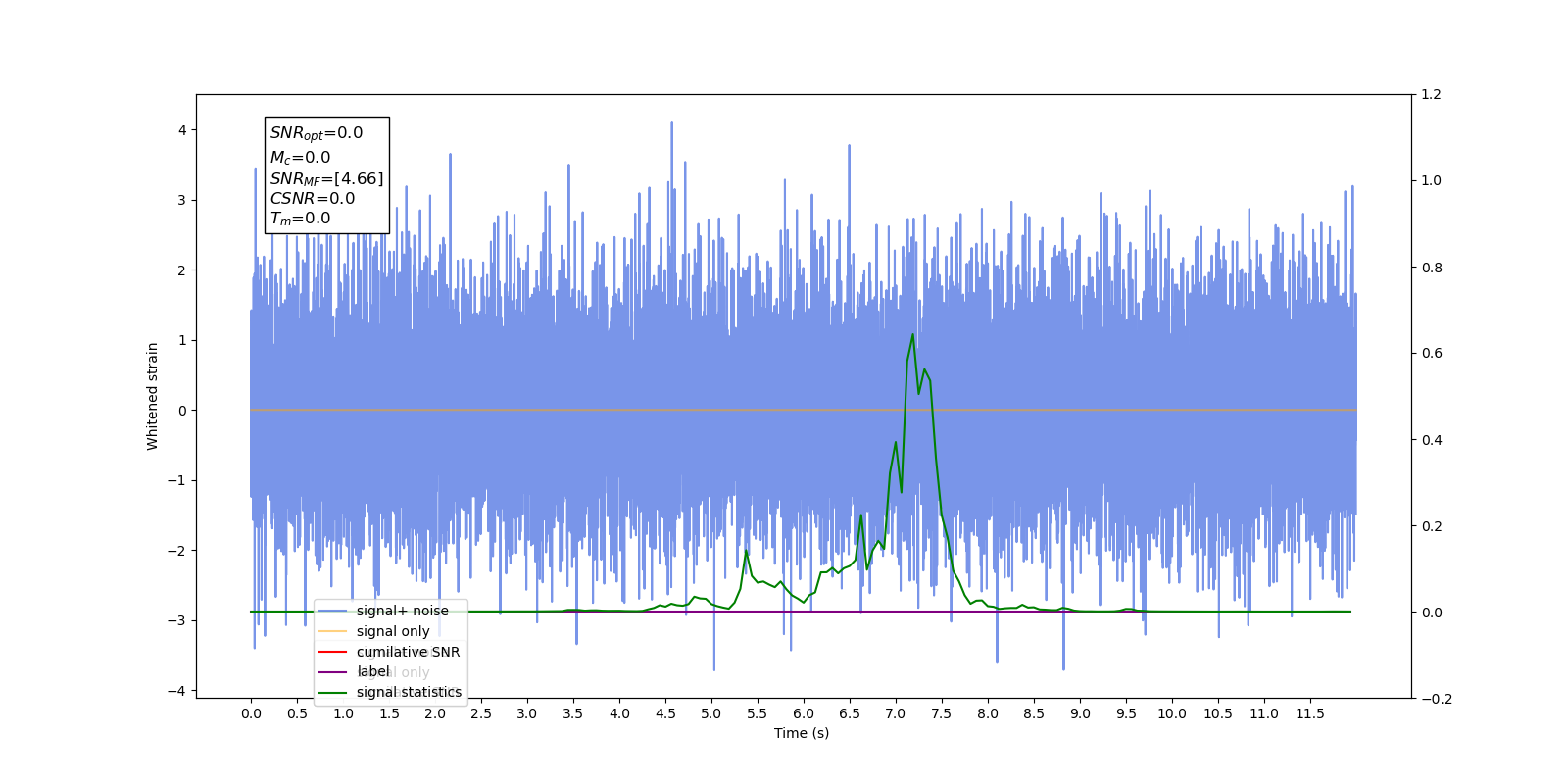Click the right y-axis tick label 0.6

(1432, 354)
